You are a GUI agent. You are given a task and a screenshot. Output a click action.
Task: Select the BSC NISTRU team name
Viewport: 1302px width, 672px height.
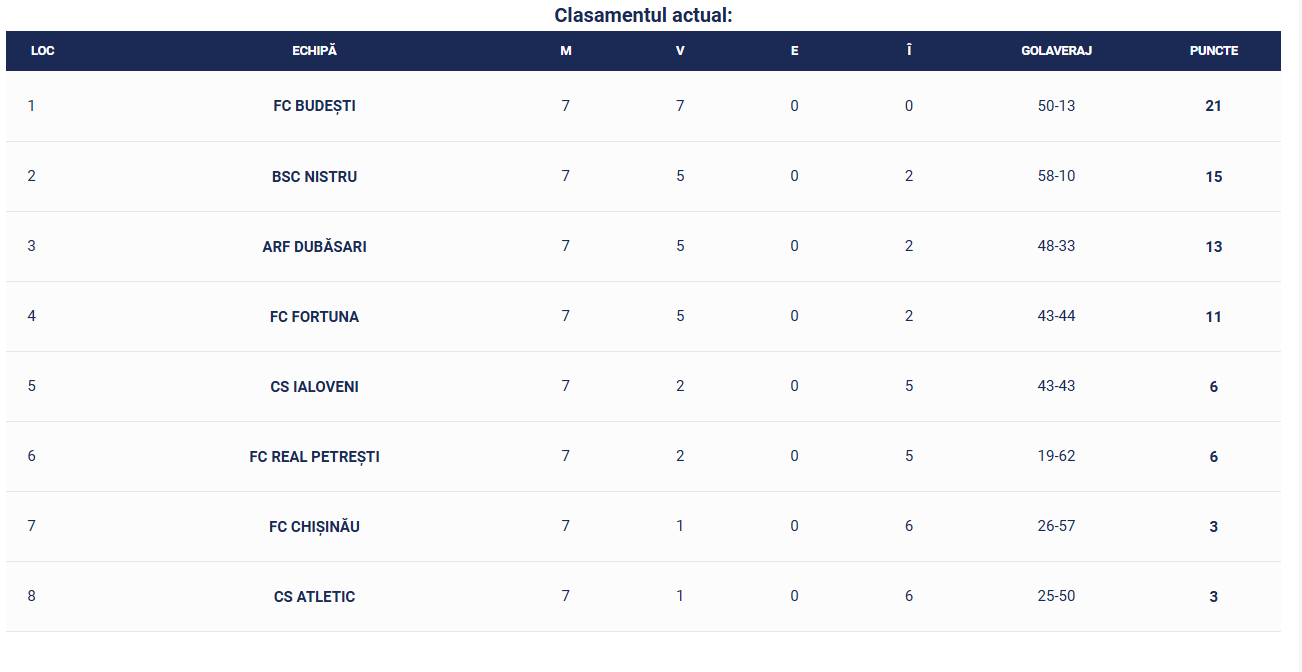coord(314,176)
